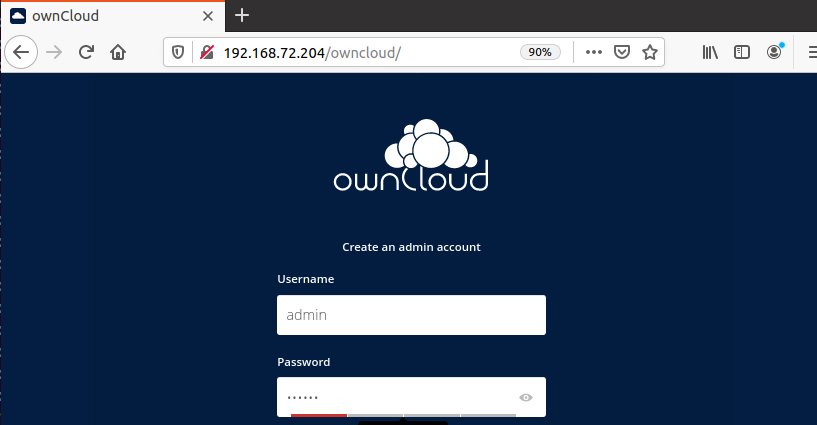Click the 'Create an admin account' text

411,247
